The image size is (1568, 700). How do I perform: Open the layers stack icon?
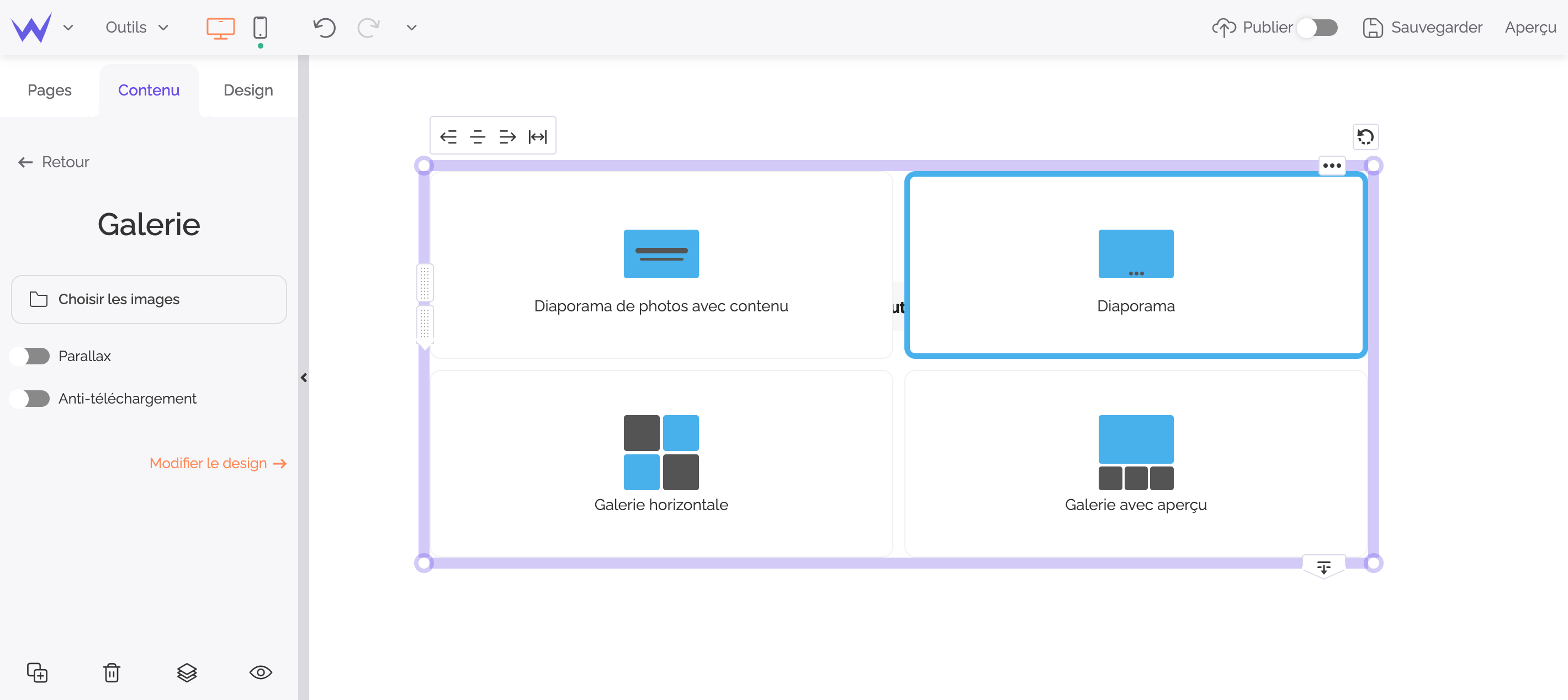click(x=187, y=672)
